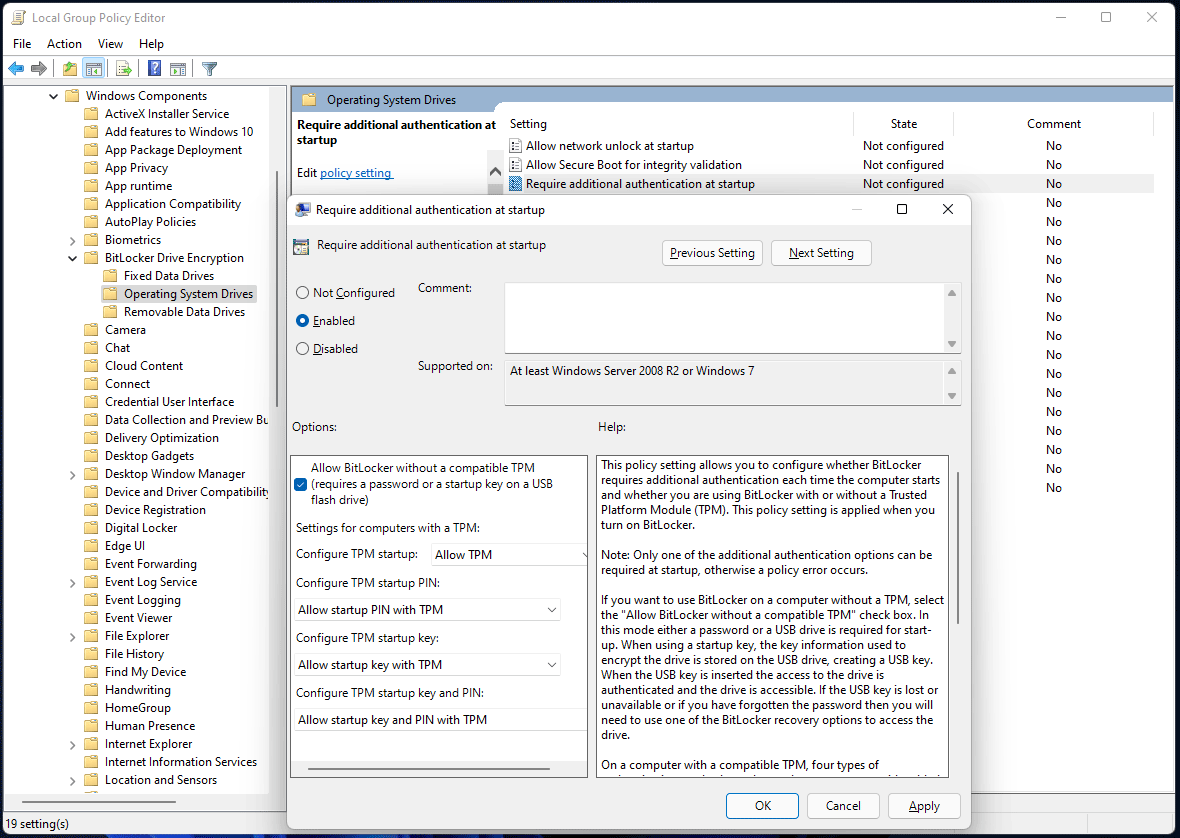Expand the Desktop Window Manager node
The image size is (1180, 838).
[x=72, y=475]
